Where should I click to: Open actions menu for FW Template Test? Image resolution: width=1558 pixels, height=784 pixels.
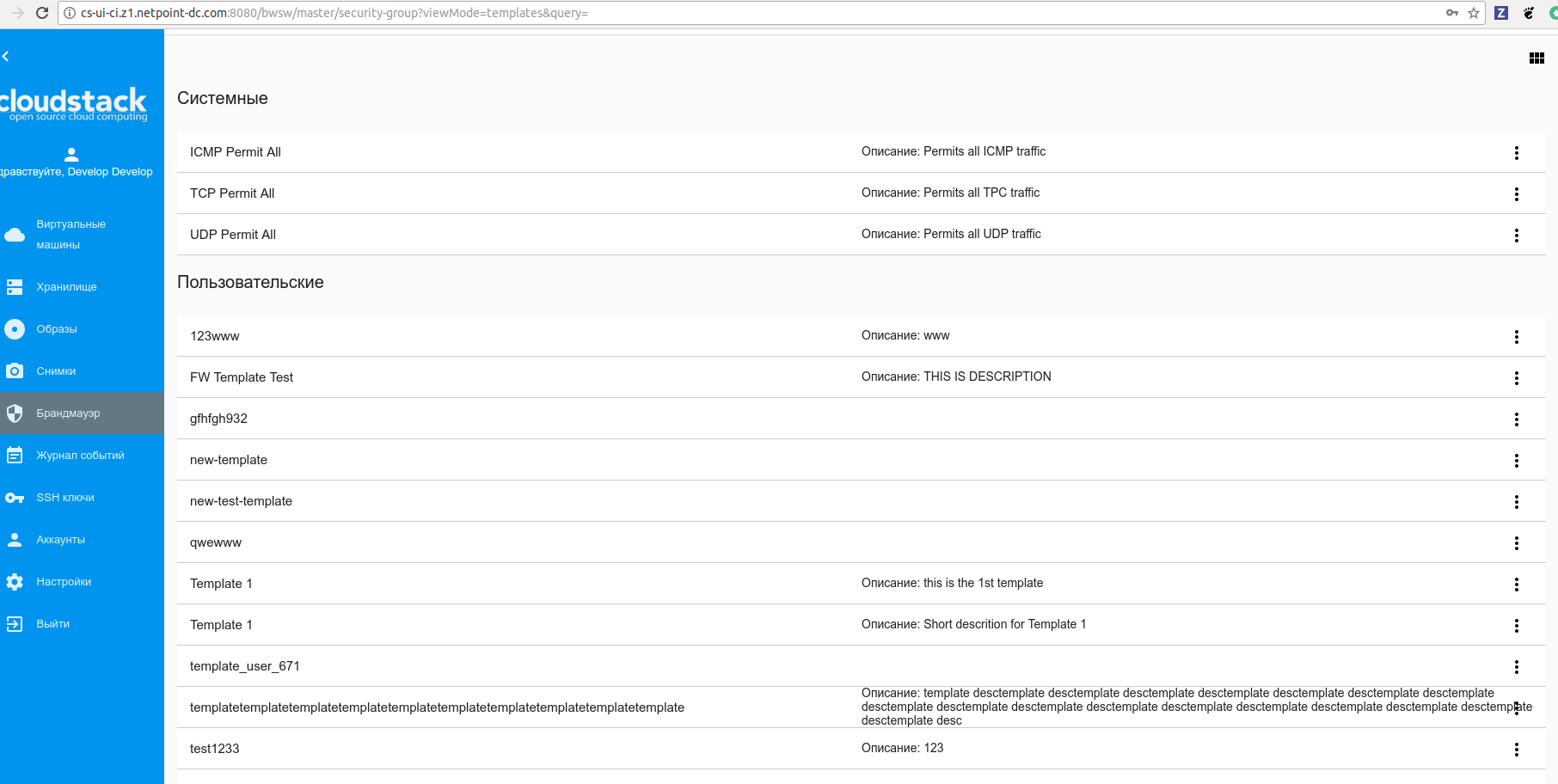click(1516, 377)
